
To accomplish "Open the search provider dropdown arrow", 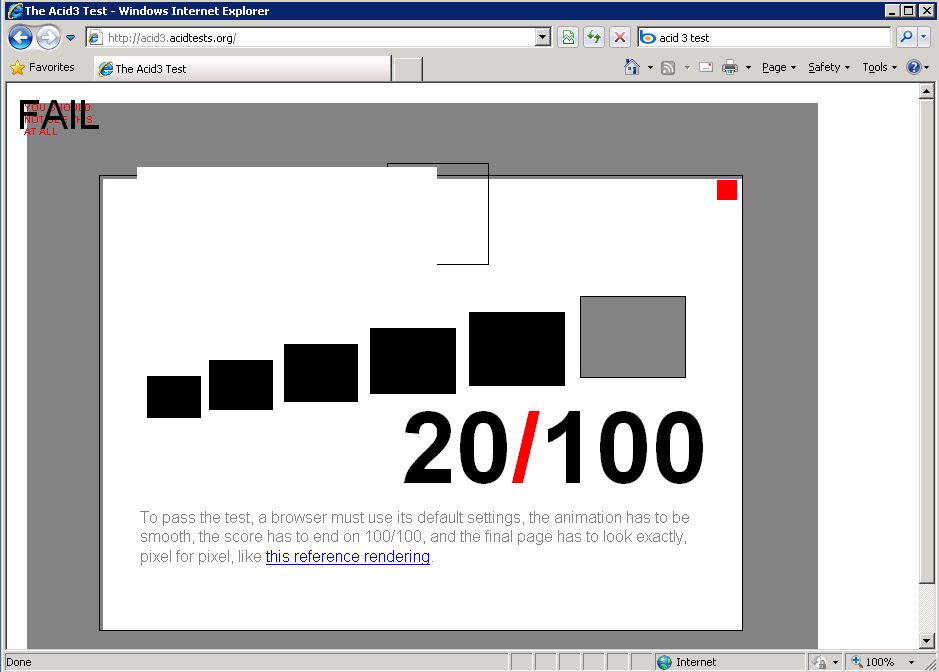I will coord(923,37).
